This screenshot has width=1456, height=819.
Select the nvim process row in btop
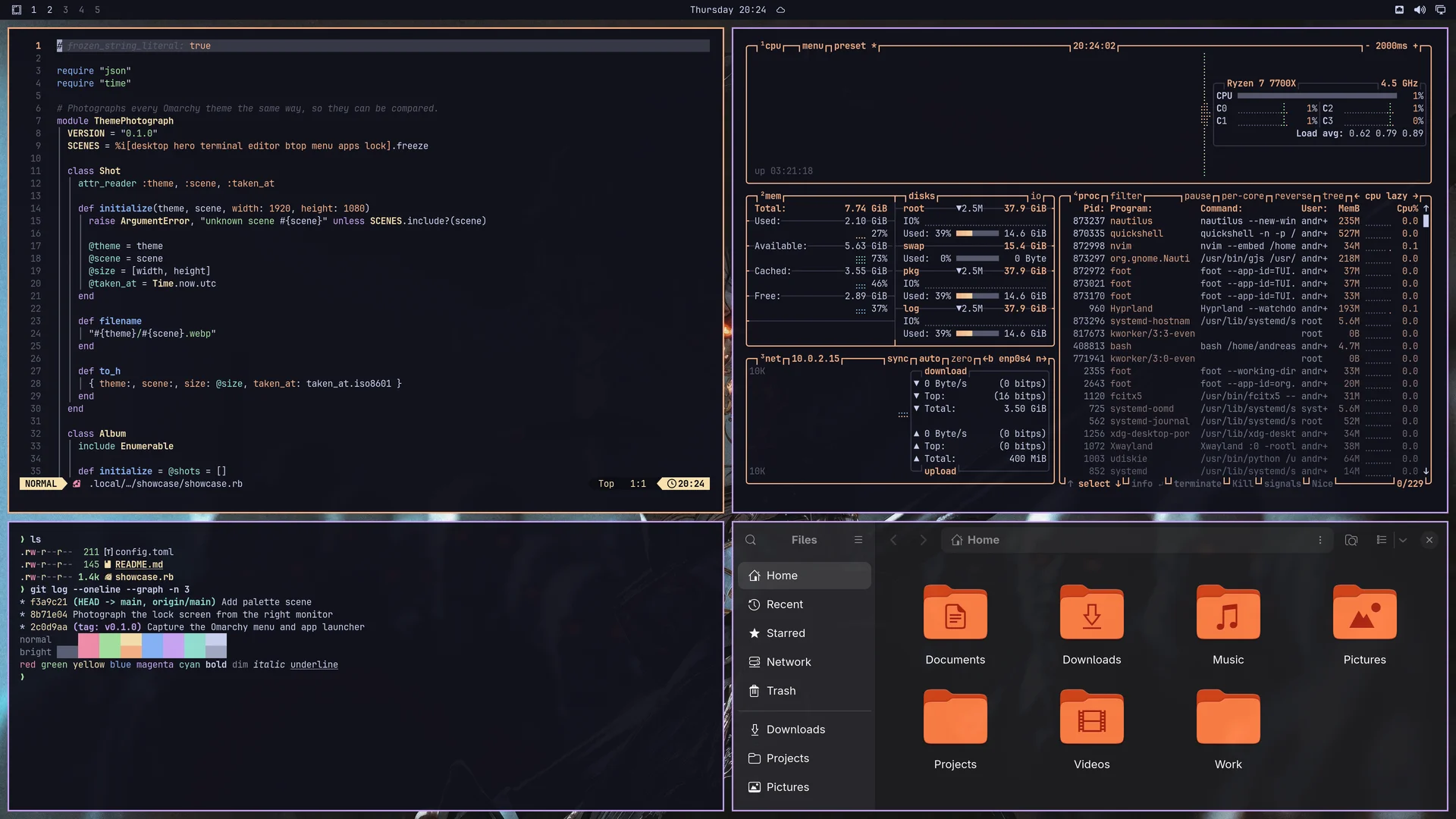[x=1244, y=246]
